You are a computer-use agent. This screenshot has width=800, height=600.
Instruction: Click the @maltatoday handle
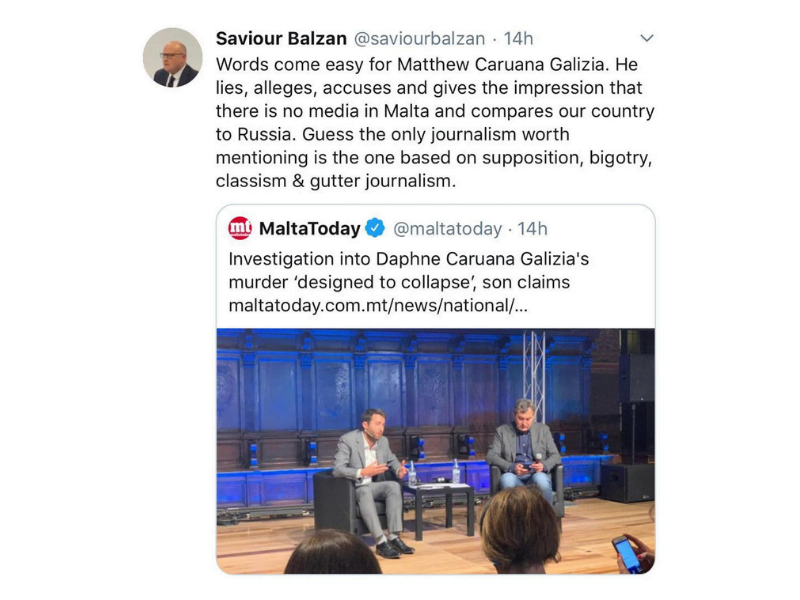(447, 228)
